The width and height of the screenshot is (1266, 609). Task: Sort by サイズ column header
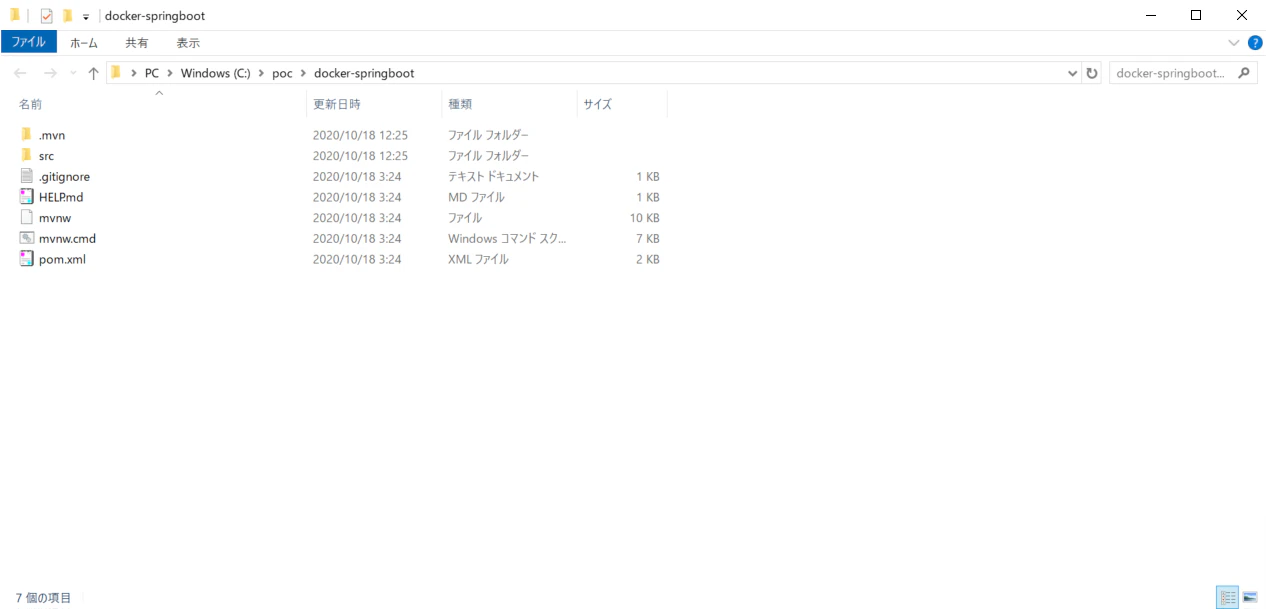tap(622, 104)
